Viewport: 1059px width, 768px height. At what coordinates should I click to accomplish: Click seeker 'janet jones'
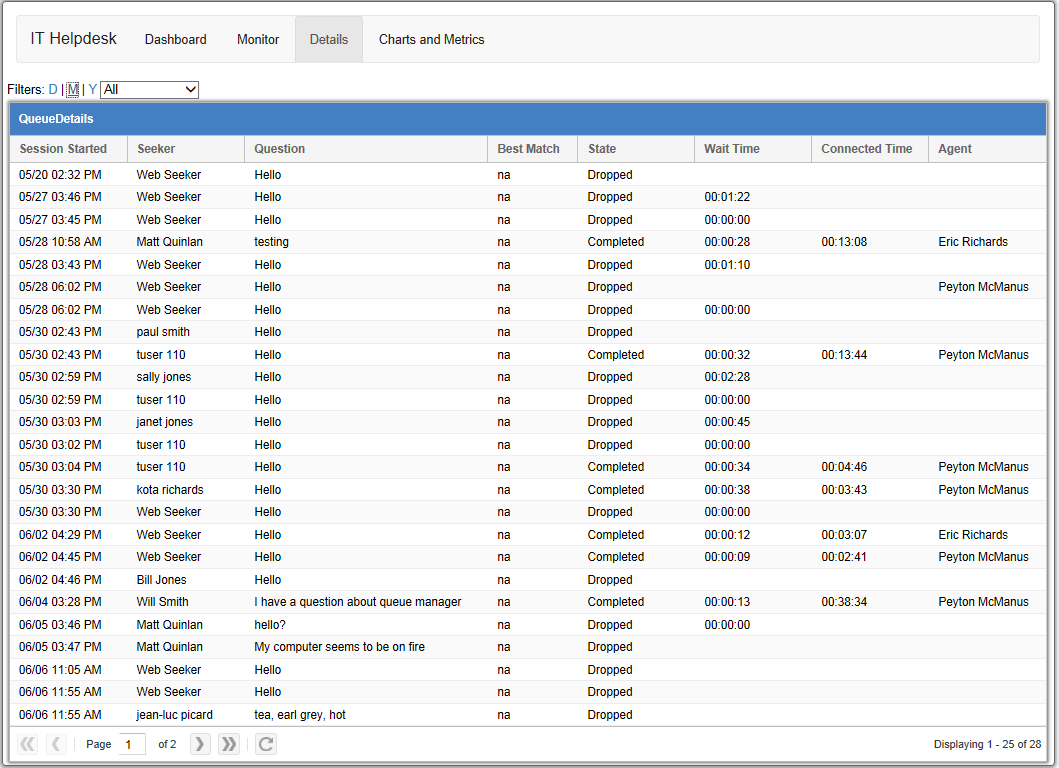pos(164,422)
